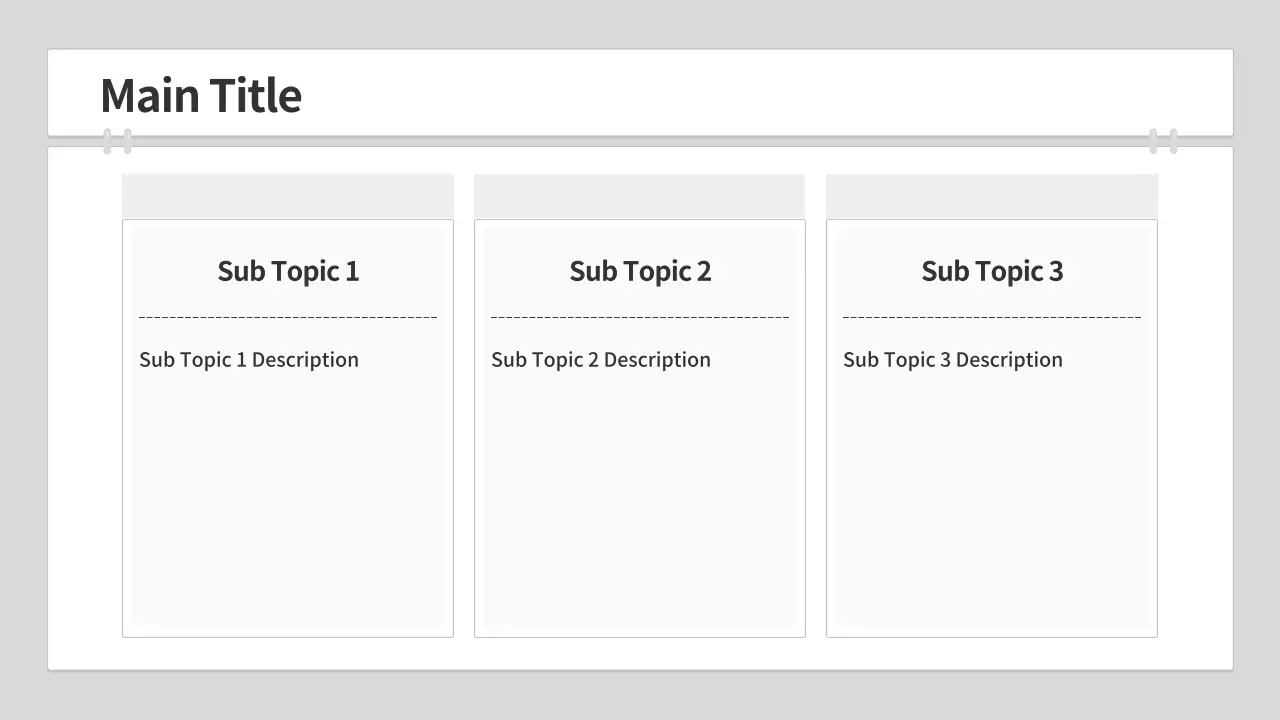This screenshot has width=1280, height=720.
Task: Click the Sub Topic 1 Description text
Action: point(249,360)
